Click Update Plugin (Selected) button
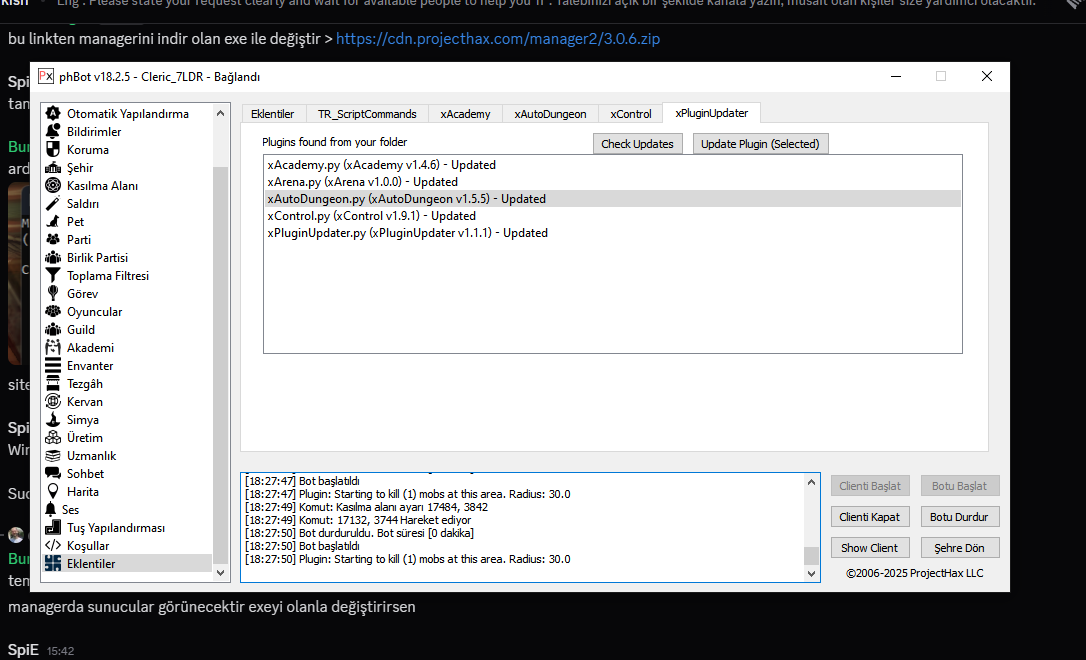1086x660 pixels. point(760,144)
